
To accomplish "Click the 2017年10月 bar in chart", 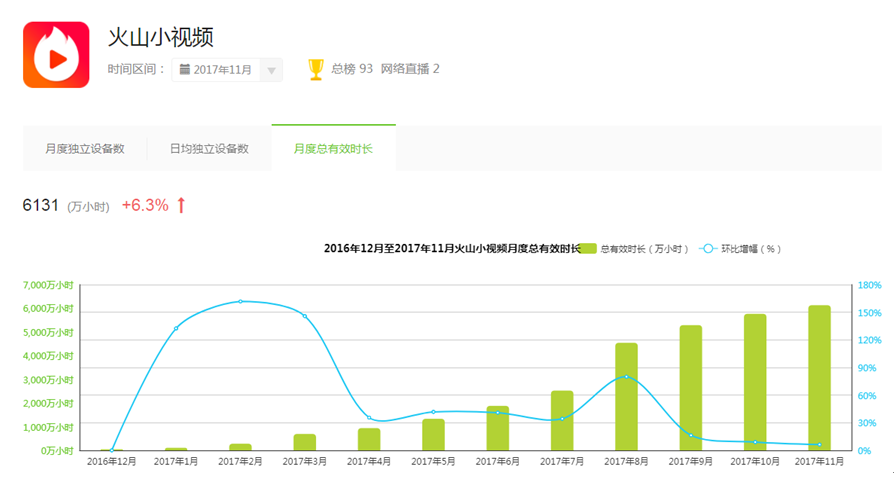I will pyautogui.click(x=755, y=383).
